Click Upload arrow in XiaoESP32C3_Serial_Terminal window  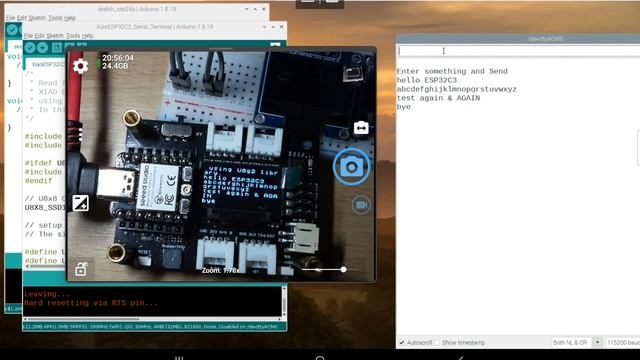click(x=42, y=48)
